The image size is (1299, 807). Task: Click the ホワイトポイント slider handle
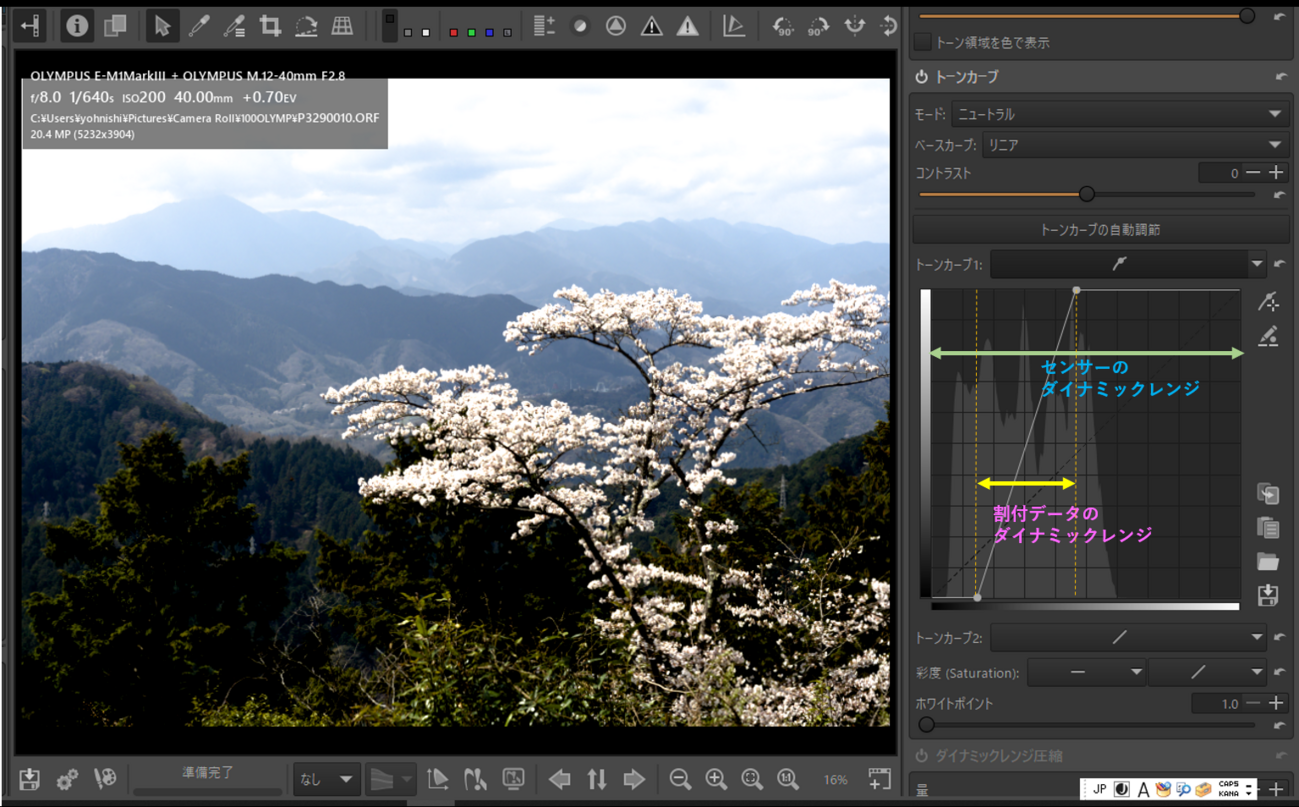927,724
